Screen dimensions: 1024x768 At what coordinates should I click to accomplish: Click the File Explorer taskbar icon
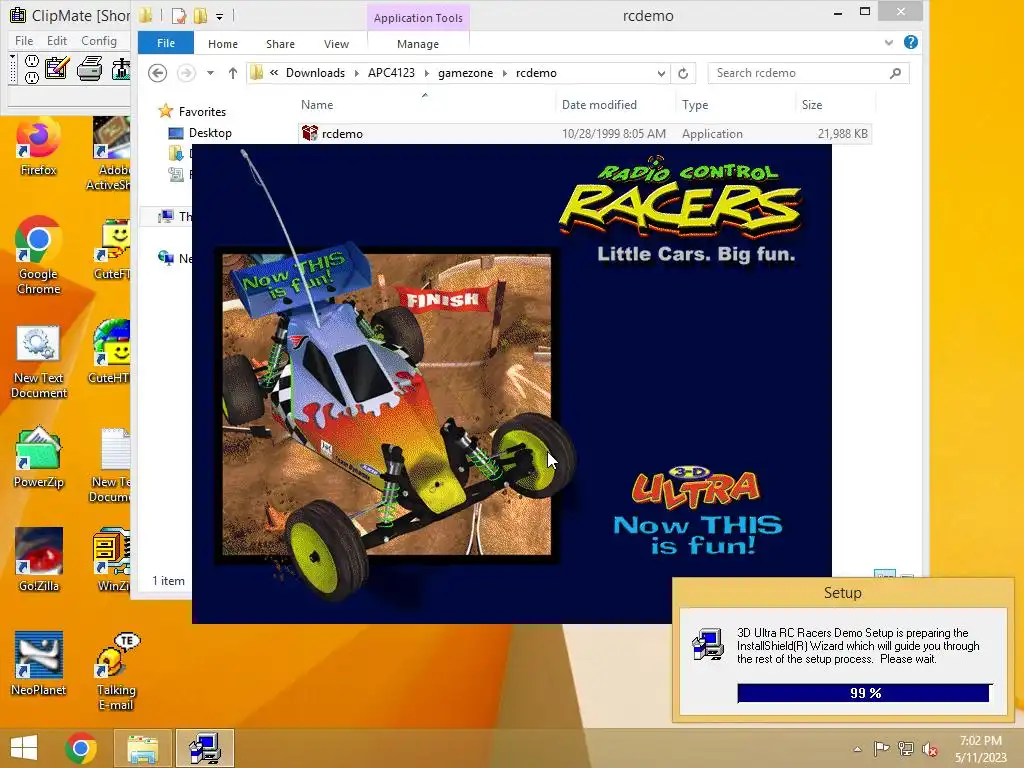142,748
